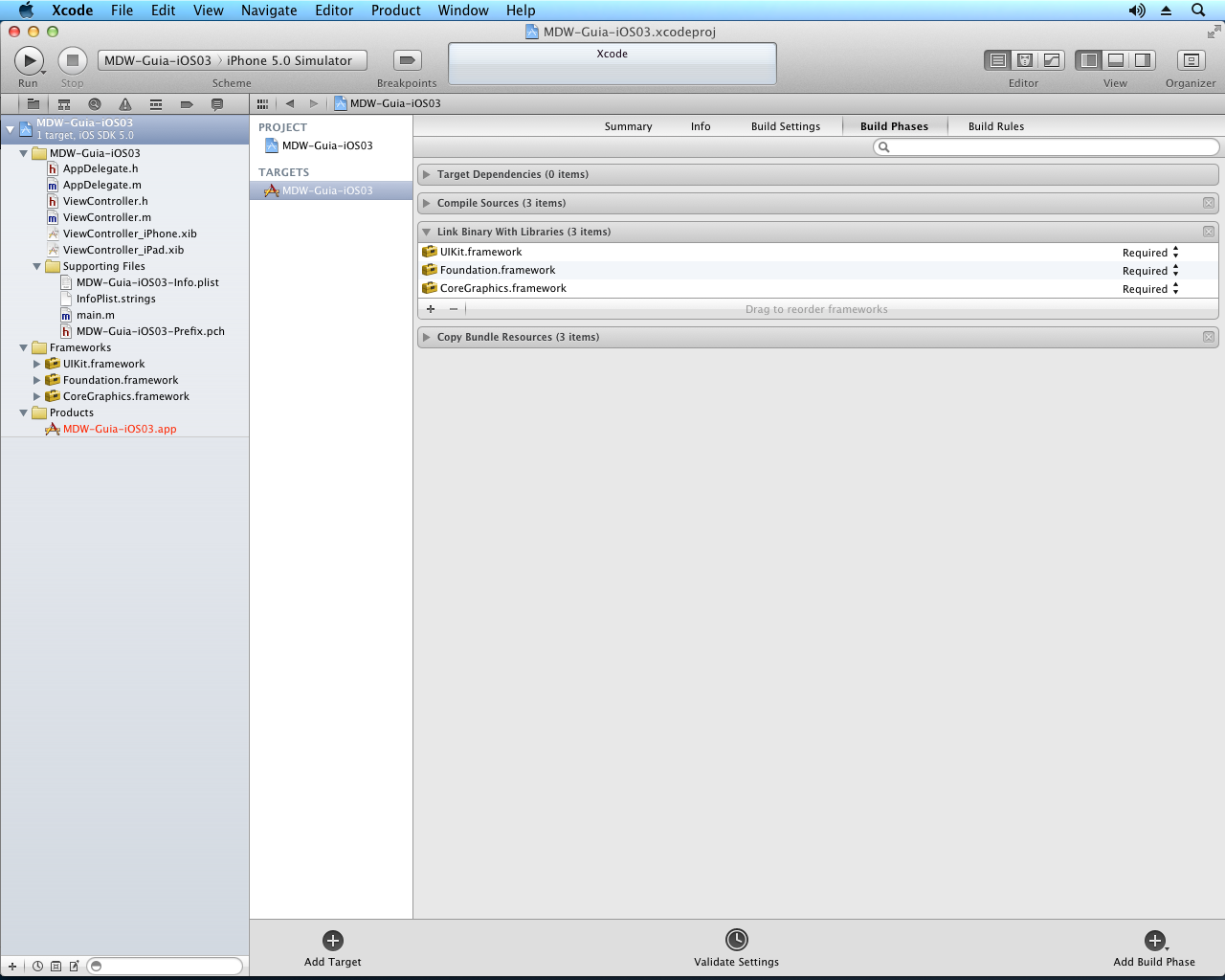Switch to the Info tab

pos(701,126)
